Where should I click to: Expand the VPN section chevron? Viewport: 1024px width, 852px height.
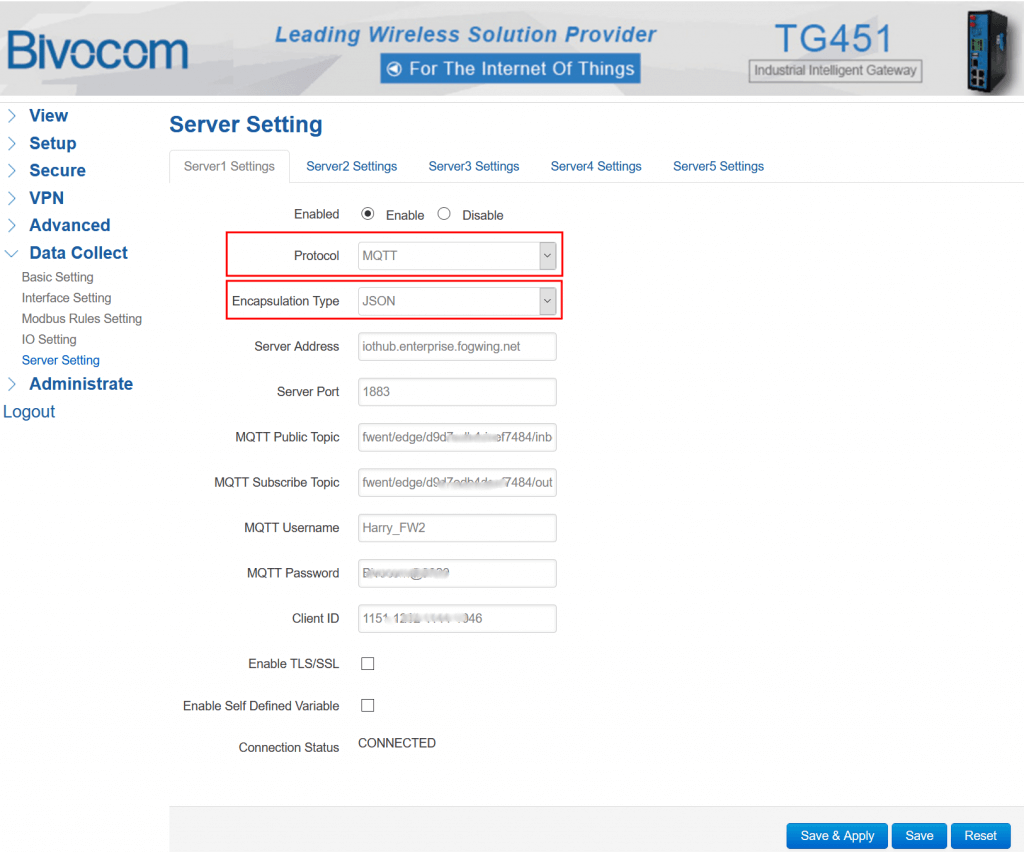[13, 198]
